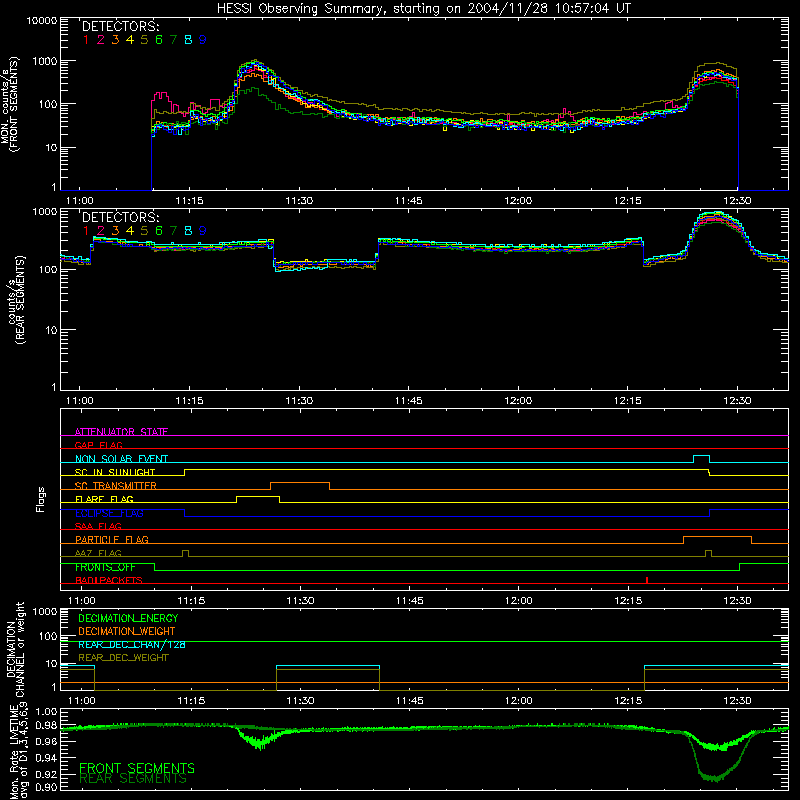The width and height of the screenshot is (800, 800).
Task: Click the SC_TRANSMITTER flag label
Action: point(116,486)
